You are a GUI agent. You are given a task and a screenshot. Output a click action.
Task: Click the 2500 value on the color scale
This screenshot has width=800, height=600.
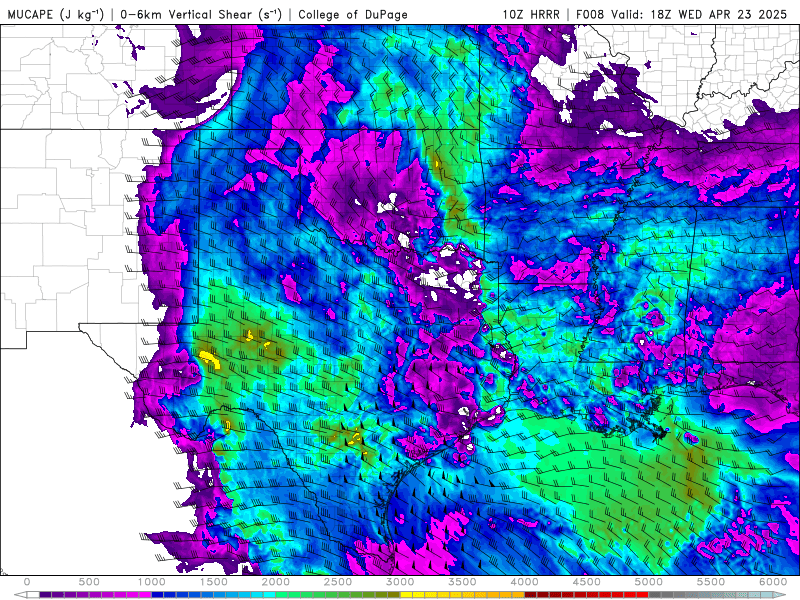coord(338,582)
